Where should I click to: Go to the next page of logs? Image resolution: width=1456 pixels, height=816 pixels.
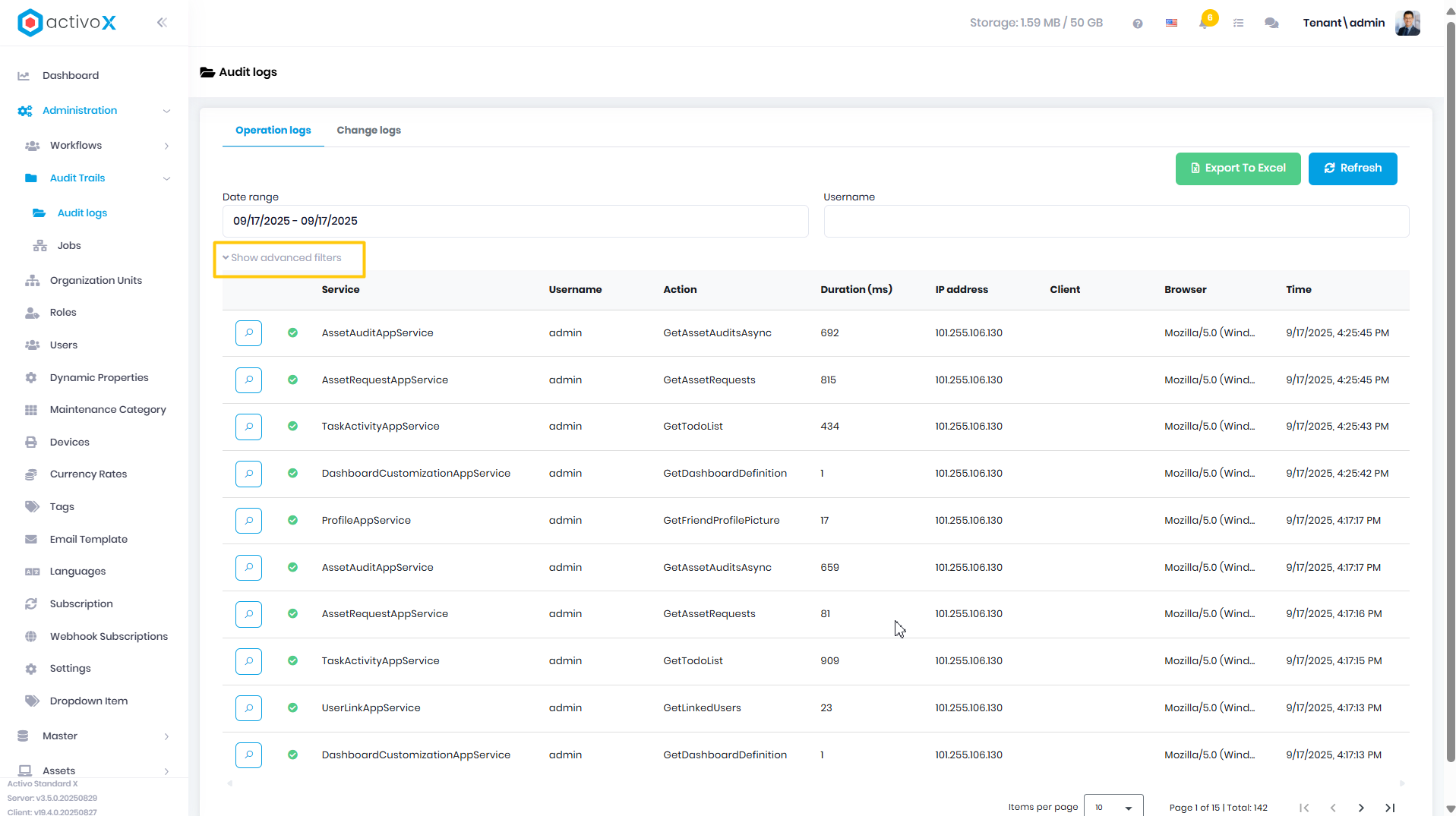tap(1361, 808)
